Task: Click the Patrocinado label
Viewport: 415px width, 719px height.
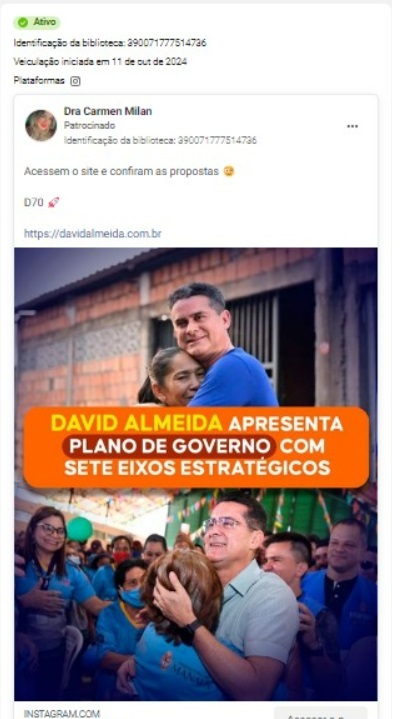Action: [x=89, y=125]
